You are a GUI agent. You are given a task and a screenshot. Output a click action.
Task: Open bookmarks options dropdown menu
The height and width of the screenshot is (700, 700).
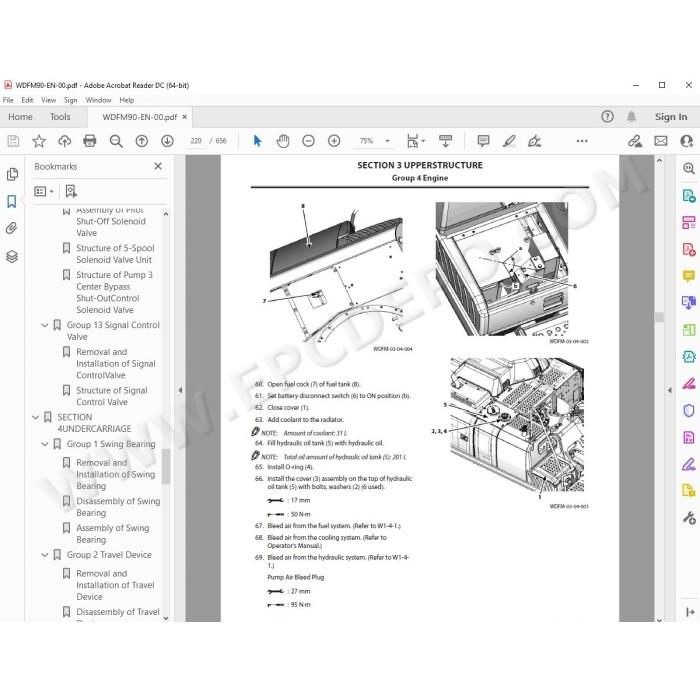click(x=44, y=192)
